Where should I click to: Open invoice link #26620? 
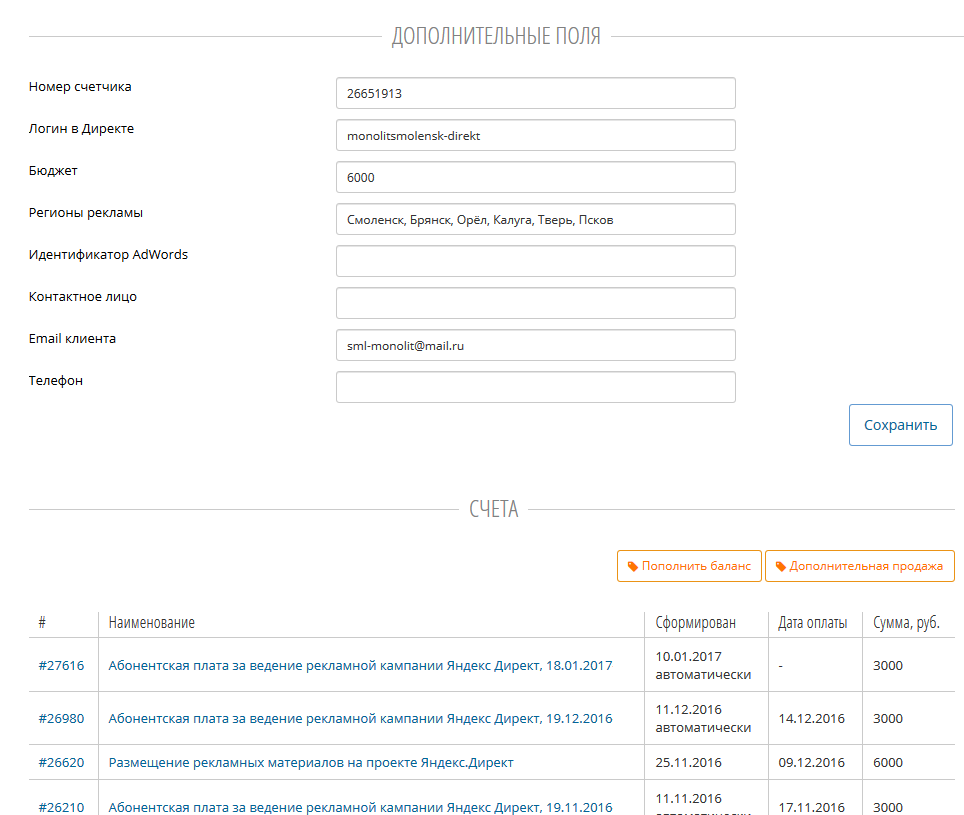61,763
